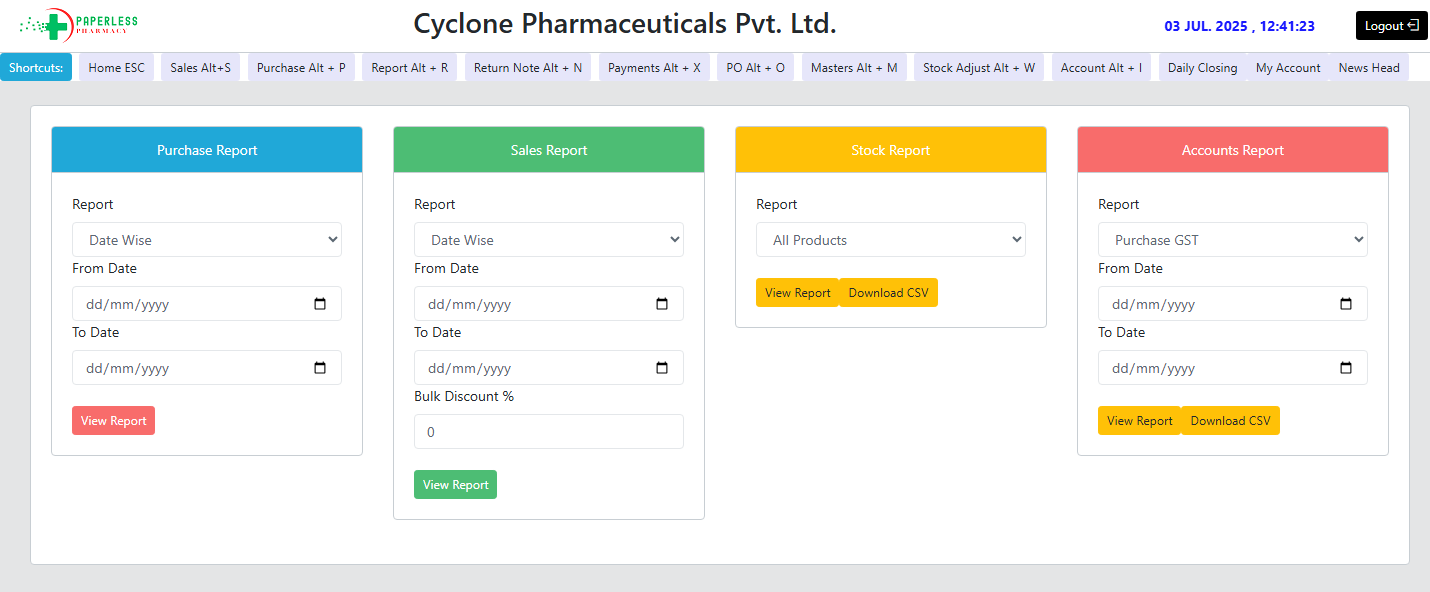
Task: Click the Paperless Pharmacy logo
Action: [78, 24]
